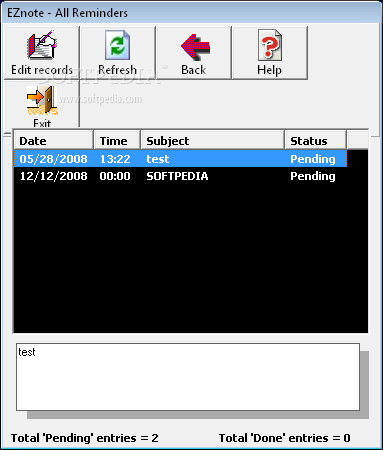Click Pending status of test reminder
The height and width of the screenshot is (450, 383).
coord(313,159)
